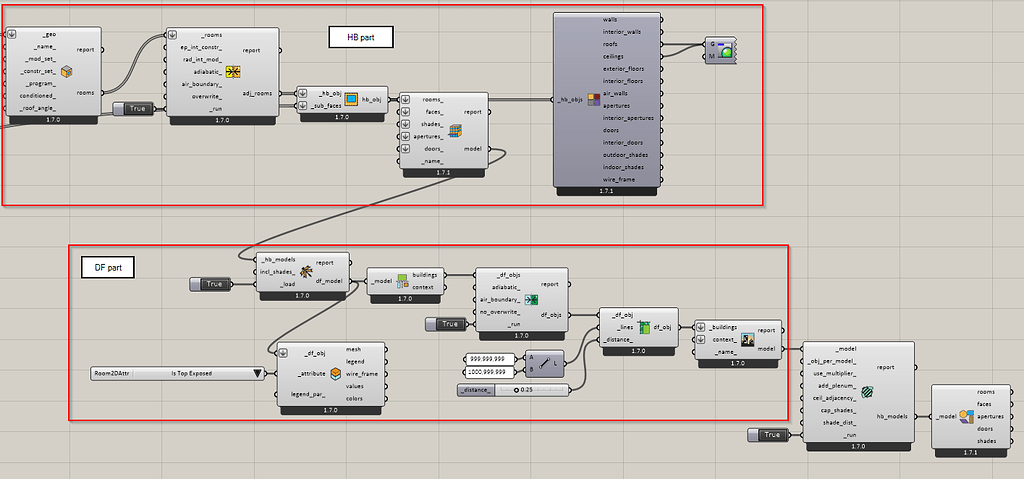Click the Line component icon between A and L
This screenshot has height=479, width=1024.
coord(544,364)
